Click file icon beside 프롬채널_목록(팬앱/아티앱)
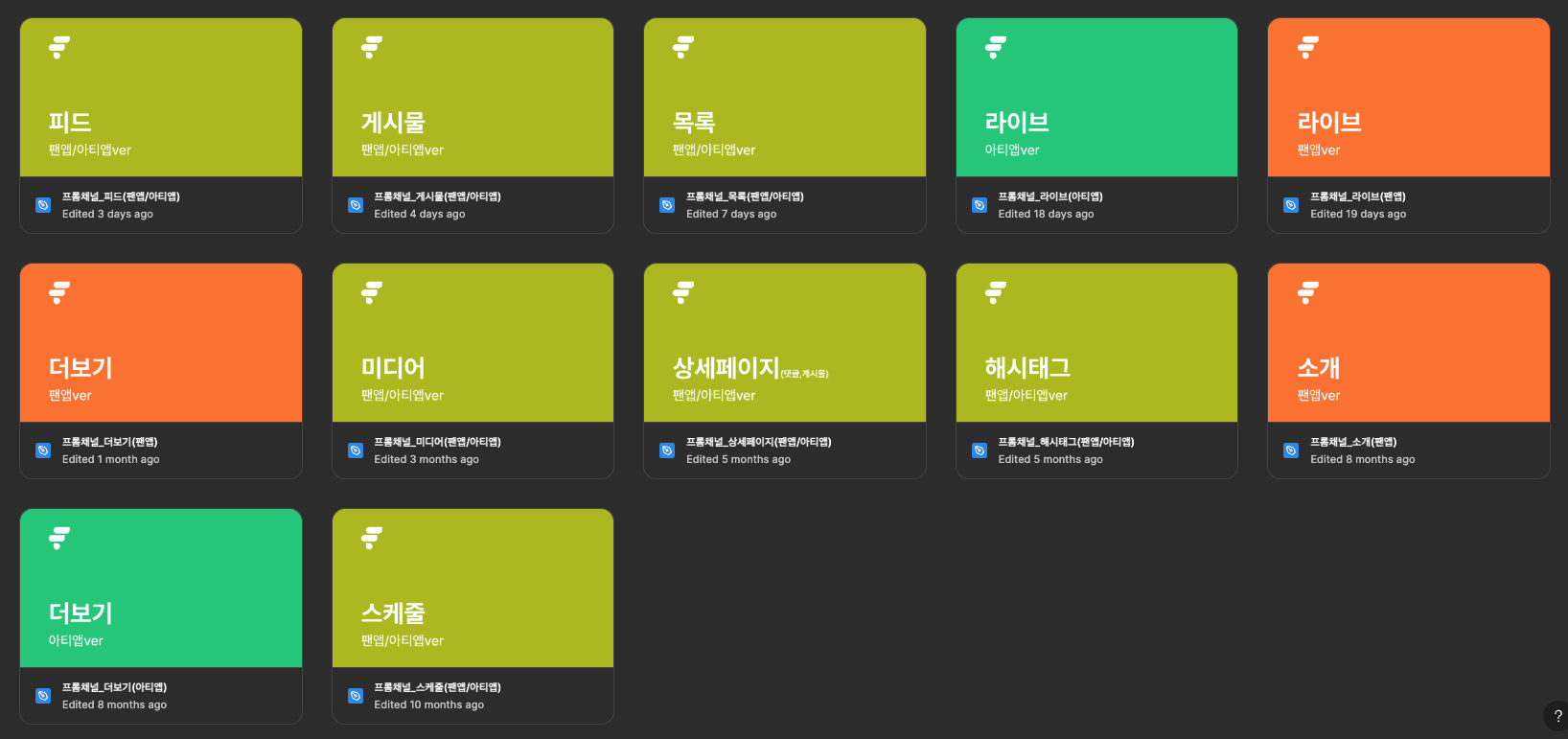 [667, 205]
